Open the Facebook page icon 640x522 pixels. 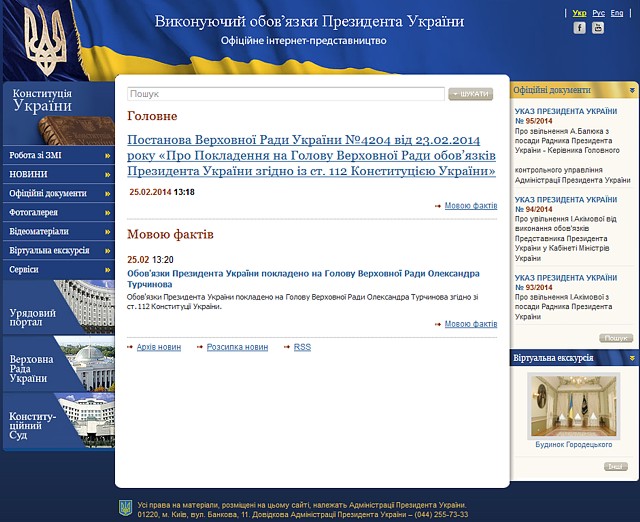click(579, 28)
